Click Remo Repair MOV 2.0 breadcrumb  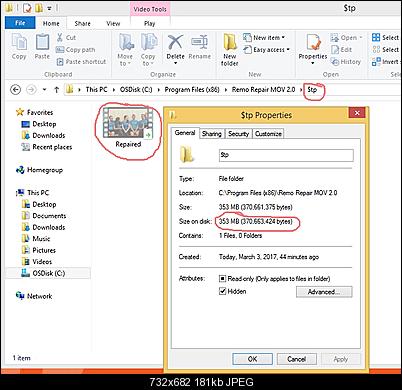[263, 90]
